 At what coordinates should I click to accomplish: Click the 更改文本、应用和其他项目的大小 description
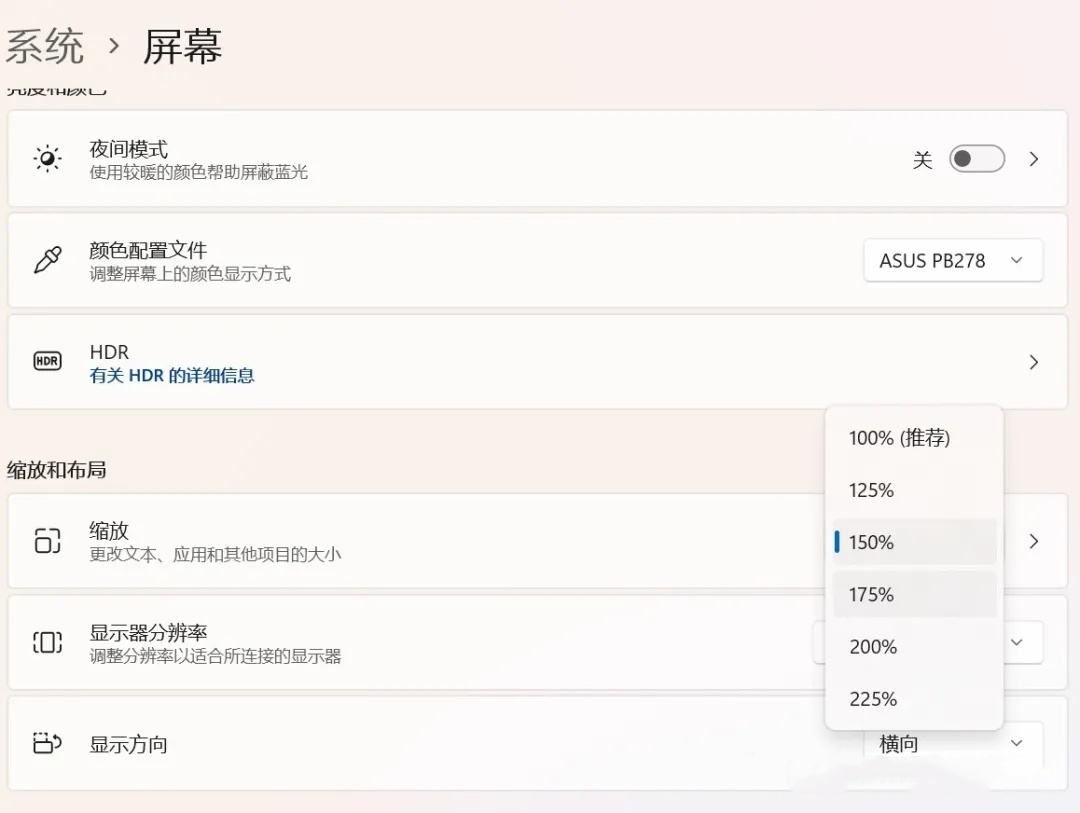[215, 555]
